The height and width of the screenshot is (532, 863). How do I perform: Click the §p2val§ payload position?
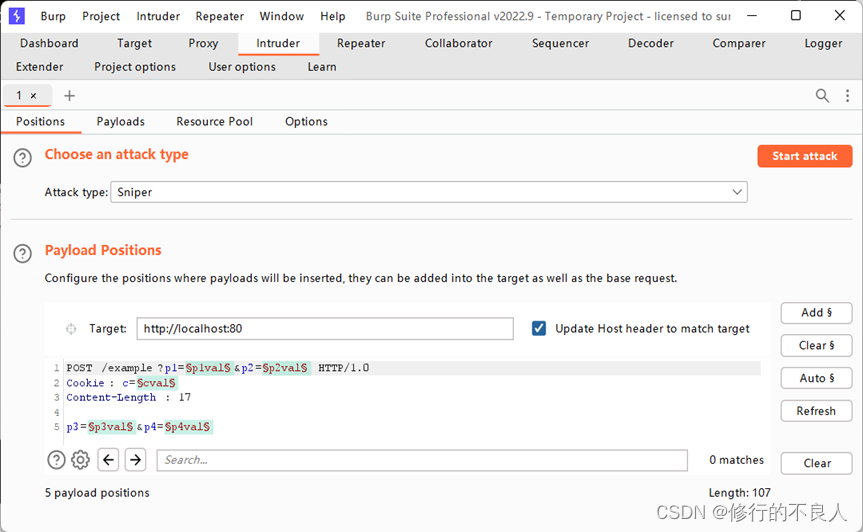click(x=285, y=368)
